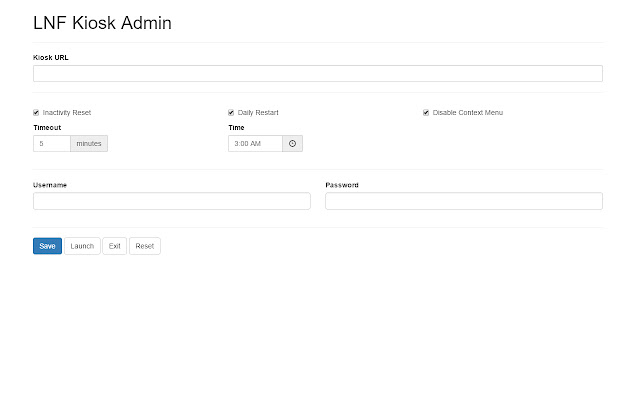Viewport: 640px width, 400px height.
Task: Toggle the Inactivity Reset checkbox
Action: (36, 113)
